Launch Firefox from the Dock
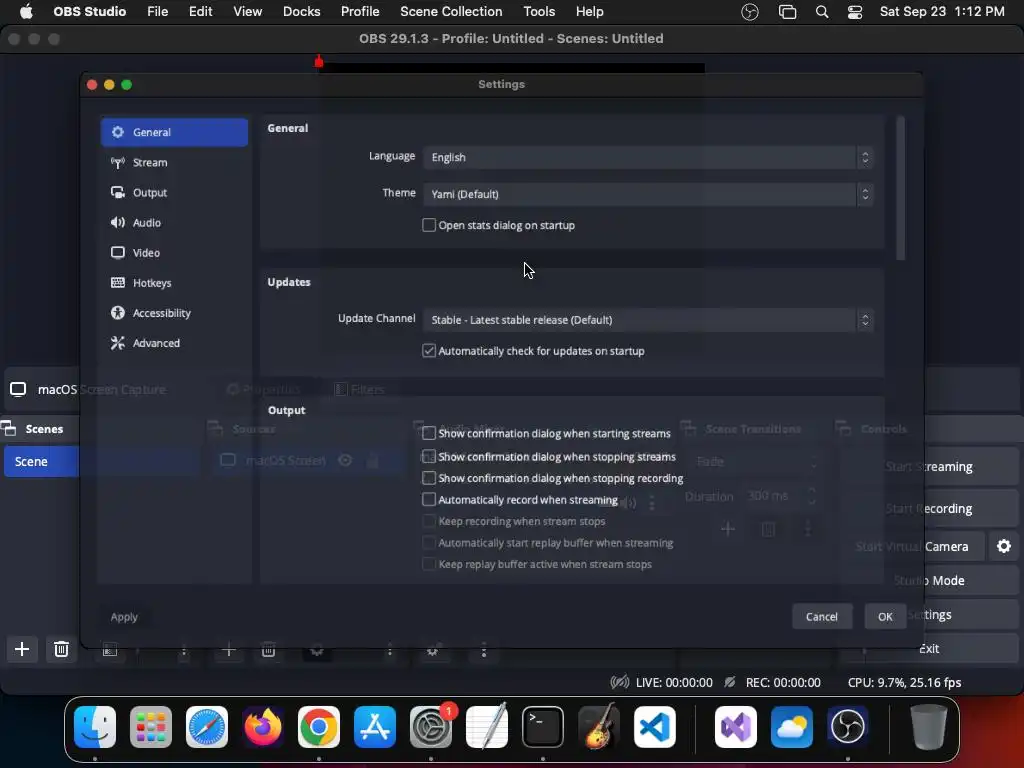 (x=263, y=727)
